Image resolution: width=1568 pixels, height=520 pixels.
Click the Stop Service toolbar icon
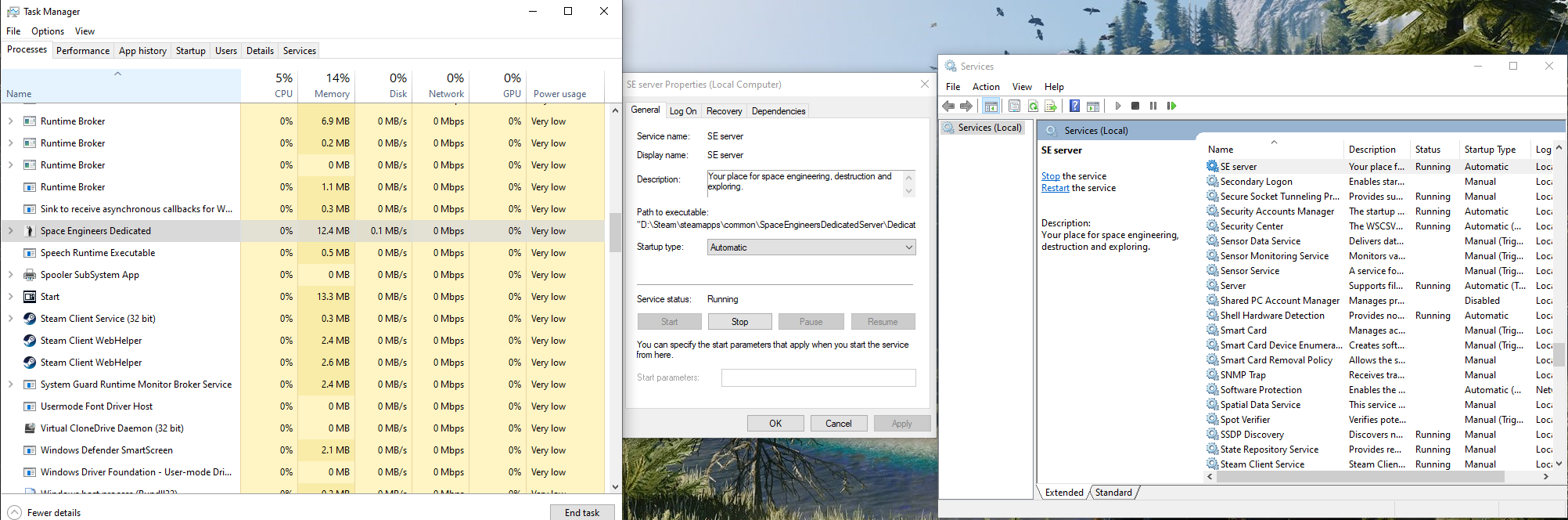tap(1135, 106)
